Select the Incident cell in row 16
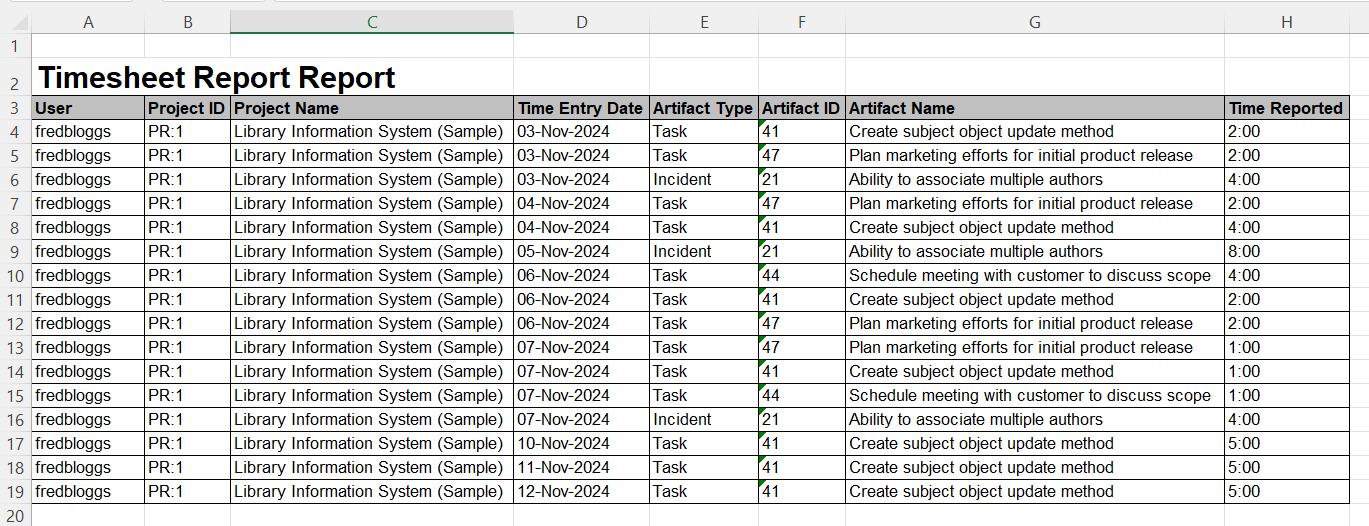The image size is (1369, 526). pos(682,420)
